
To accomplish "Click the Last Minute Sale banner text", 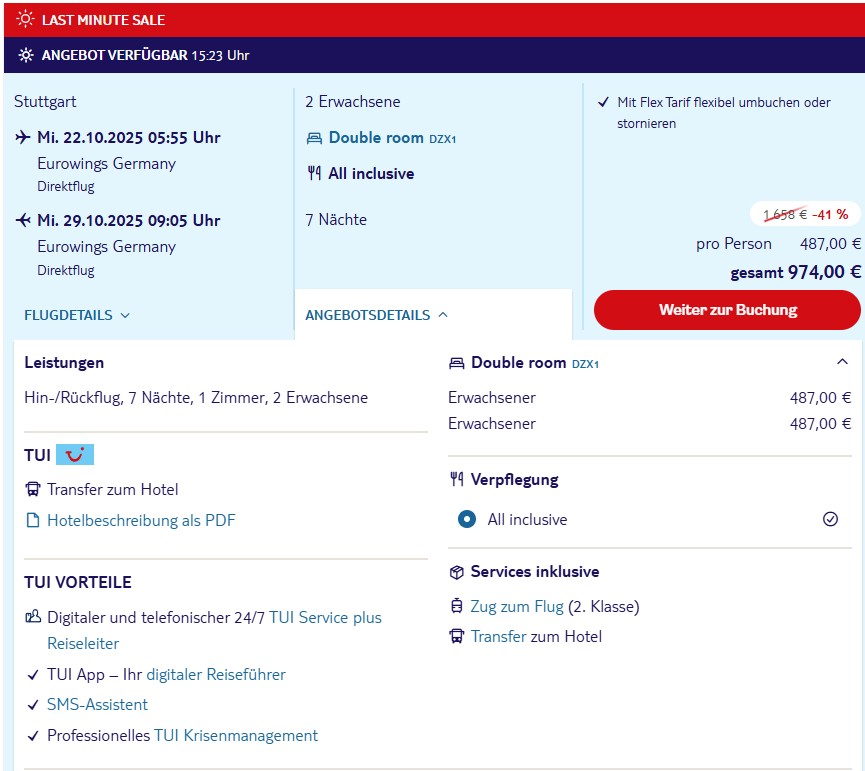I will click(x=103, y=20).
